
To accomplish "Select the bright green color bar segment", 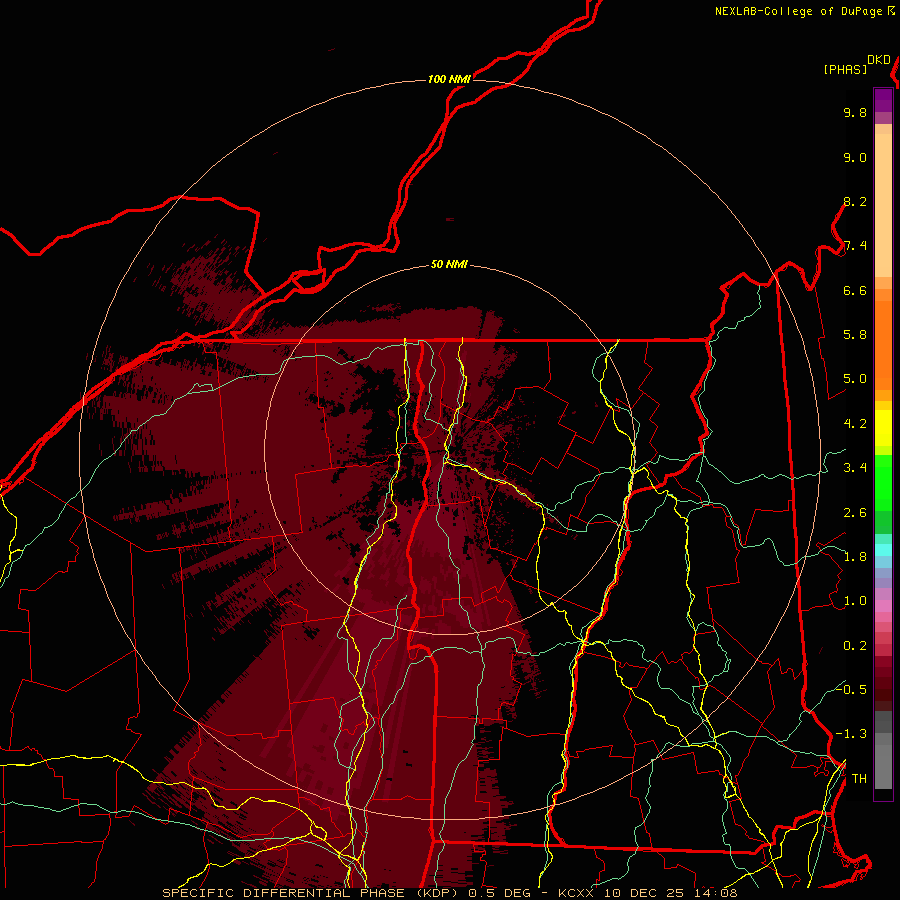I will [883, 482].
